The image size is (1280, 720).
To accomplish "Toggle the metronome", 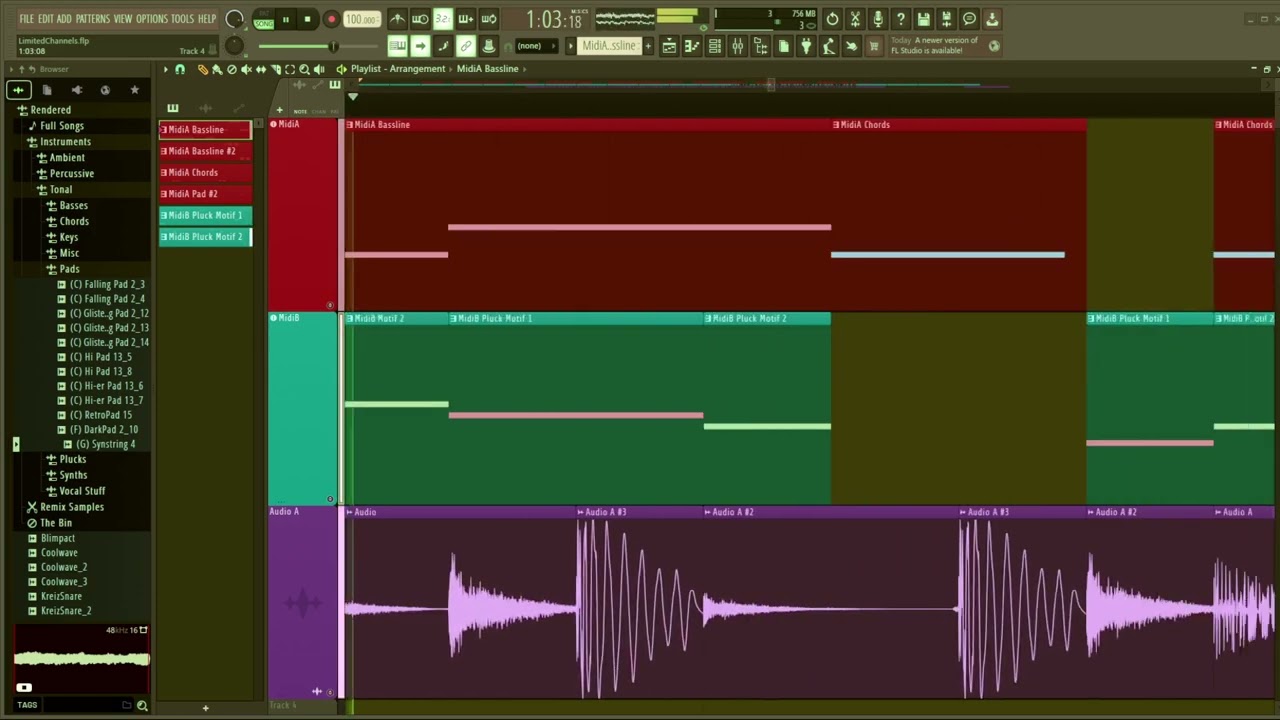I will pyautogui.click(x=397, y=19).
